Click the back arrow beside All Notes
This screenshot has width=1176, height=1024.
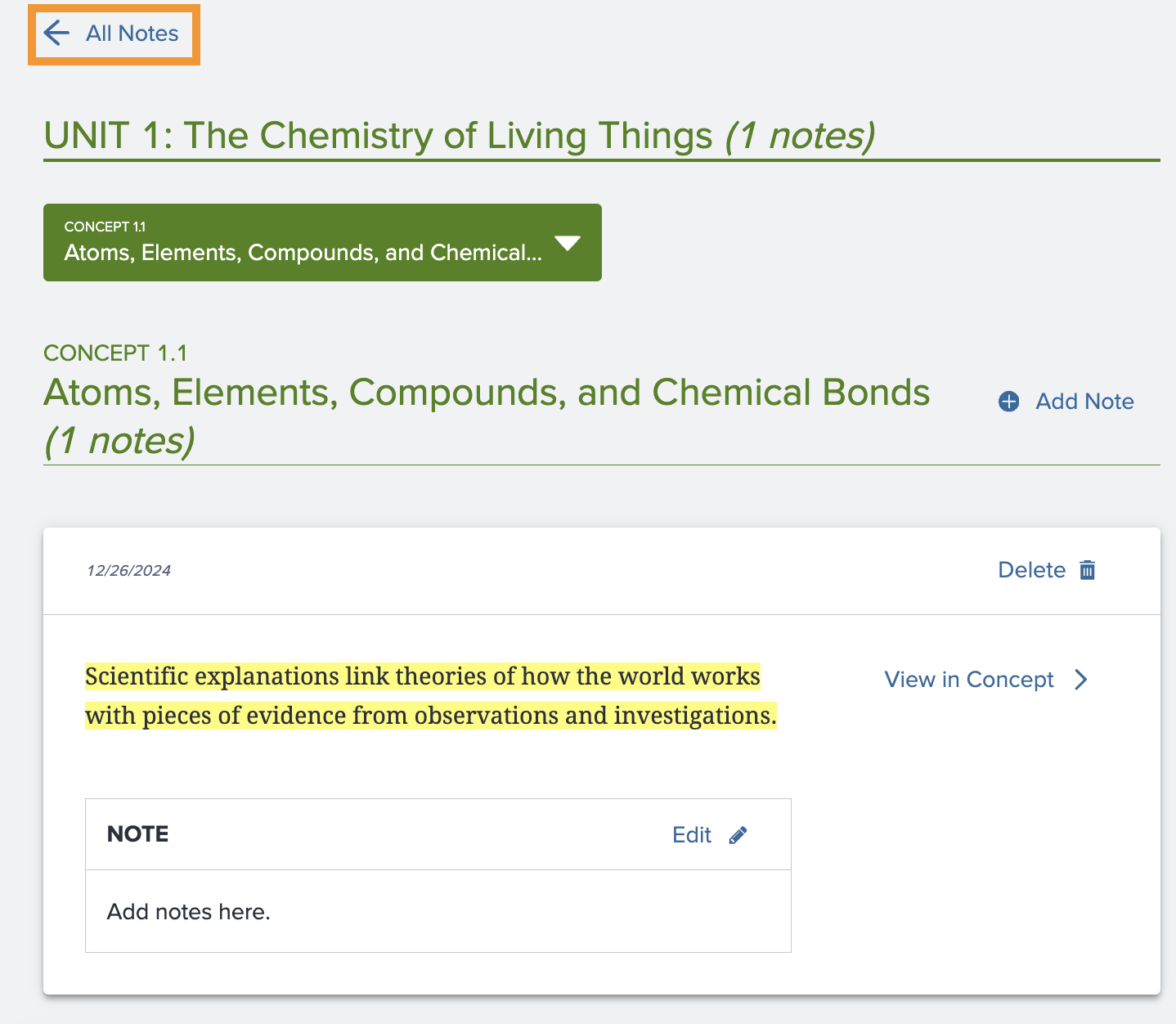click(x=56, y=34)
